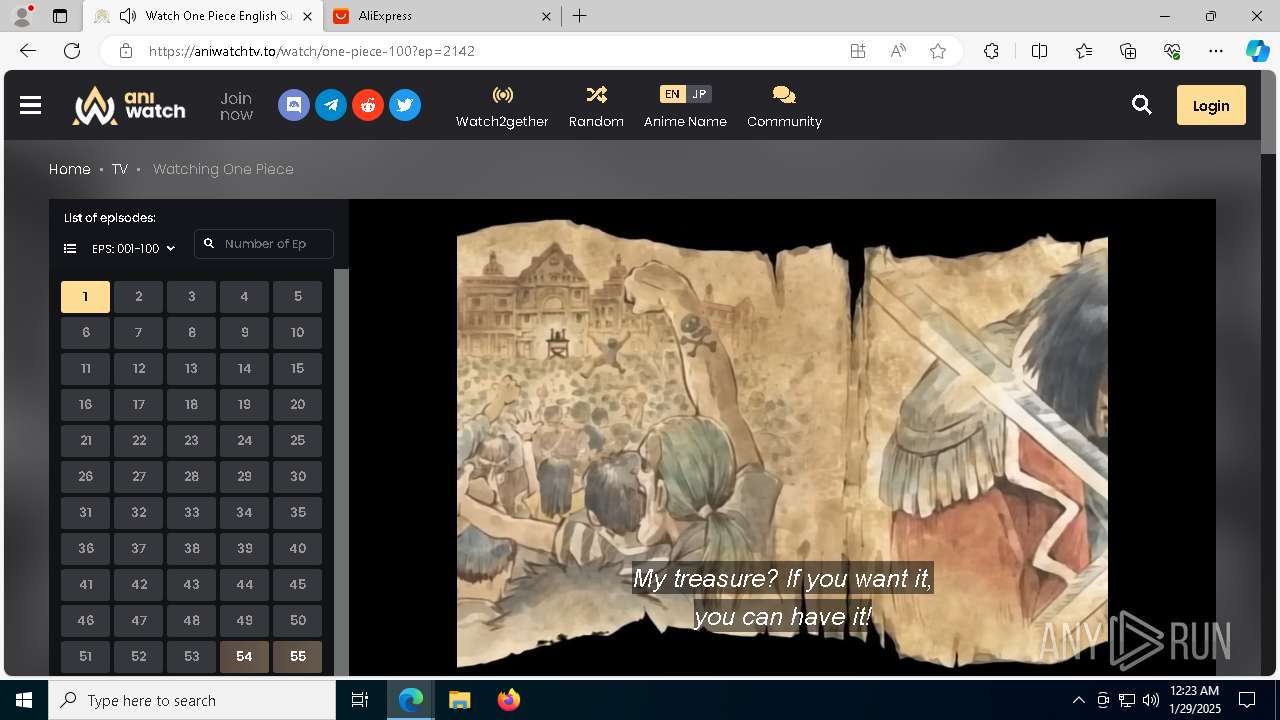The image size is (1280, 720).
Task: Toggle anime name language to JP
Action: coord(699,94)
